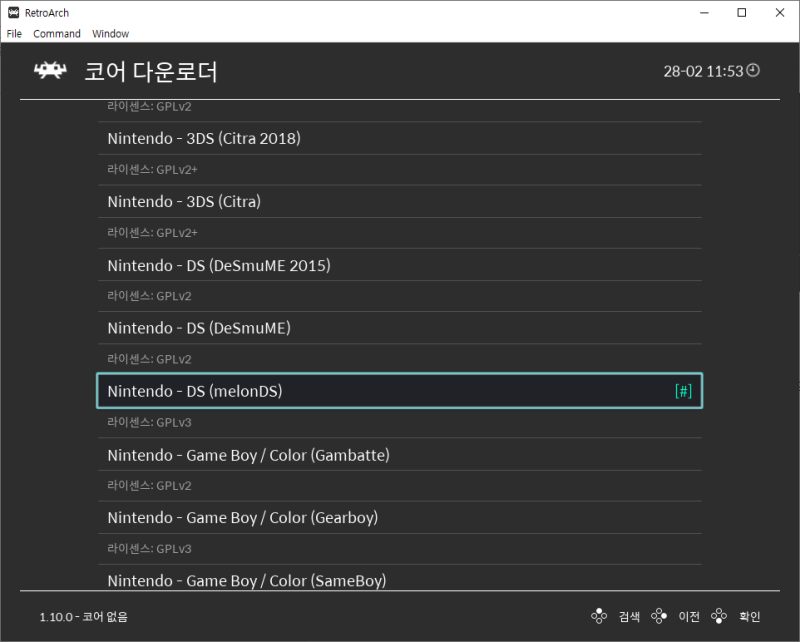The height and width of the screenshot is (642, 800).
Task: Click the clock icon beside the time
Action: 753,70
